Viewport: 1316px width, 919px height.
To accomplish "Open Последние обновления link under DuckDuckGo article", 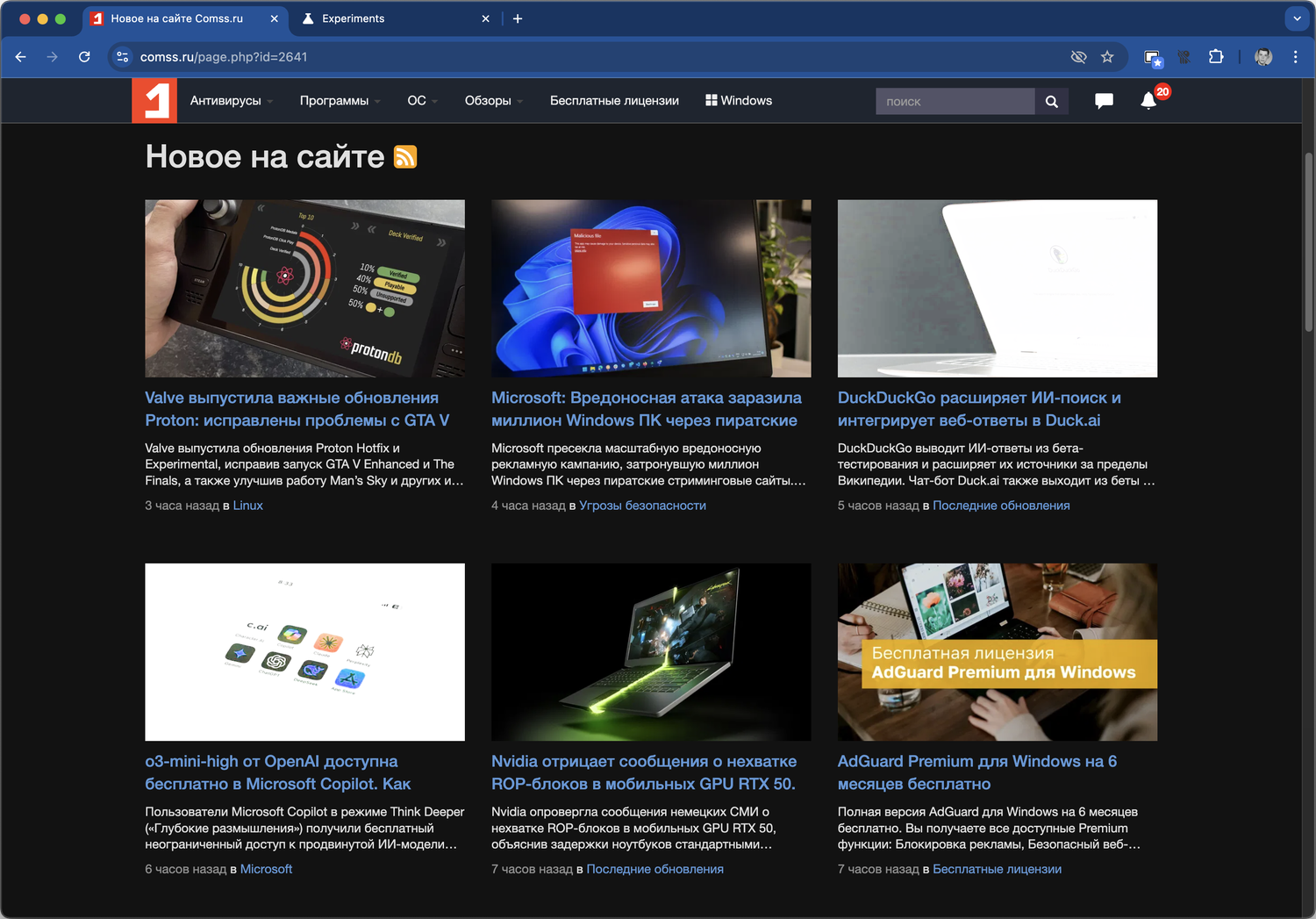I will pos(1001,506).
